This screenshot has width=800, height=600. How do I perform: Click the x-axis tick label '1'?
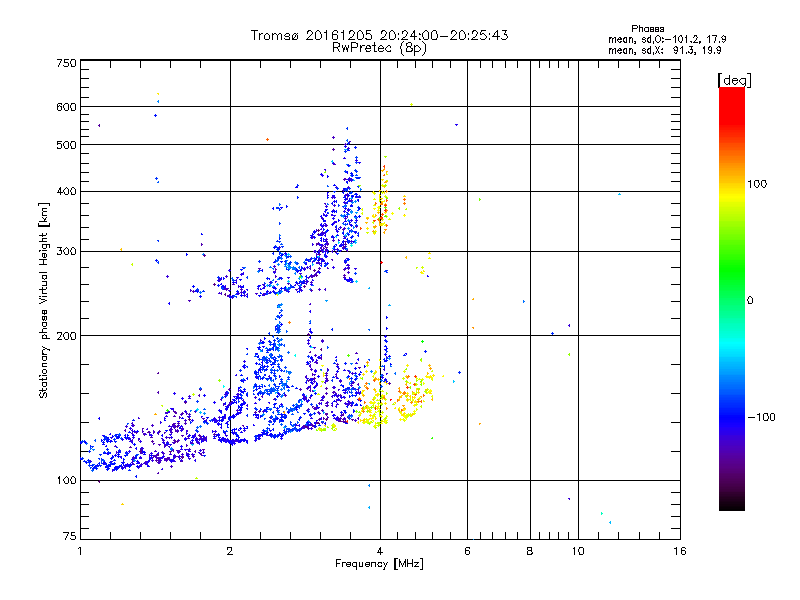coord(80,551)
